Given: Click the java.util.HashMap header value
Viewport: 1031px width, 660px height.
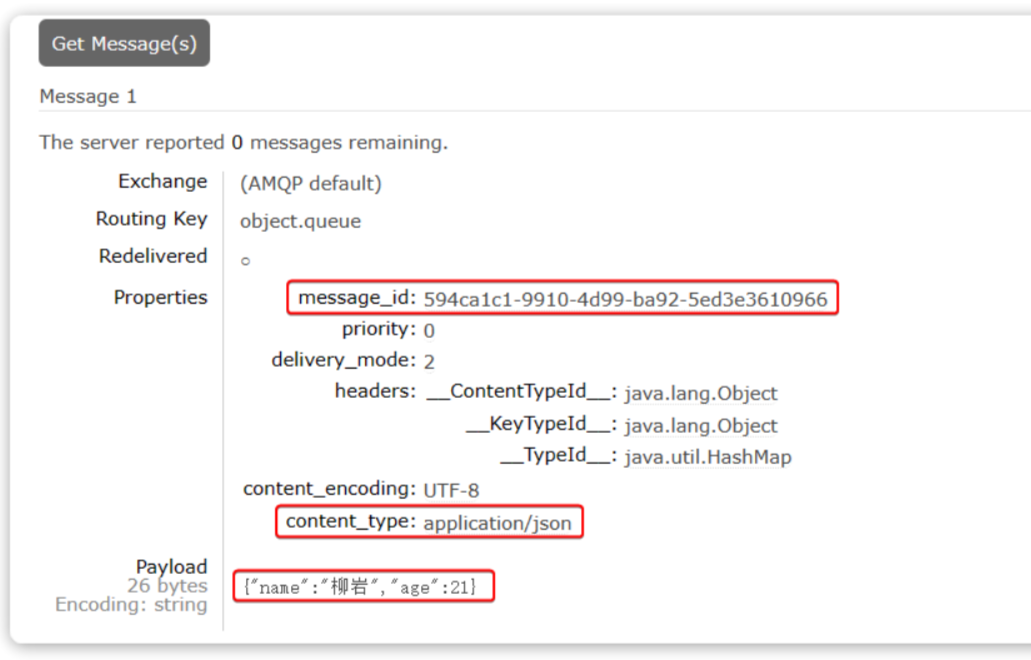Looking at the screenshot, I should [707, 457].
